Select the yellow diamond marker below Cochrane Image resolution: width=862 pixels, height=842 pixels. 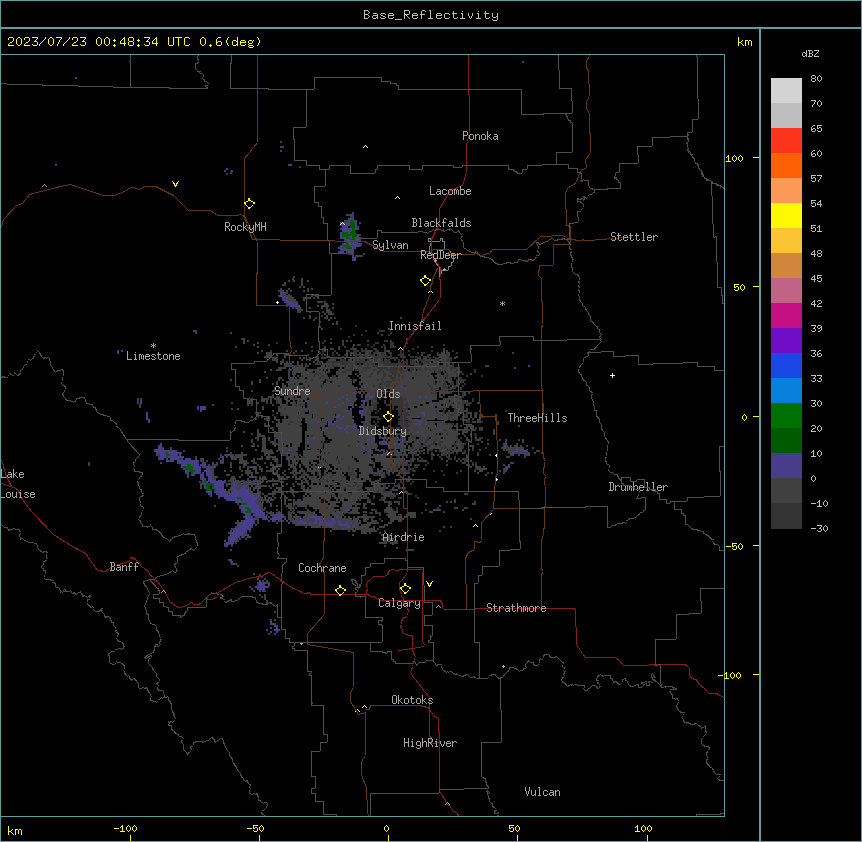(340, 590)
